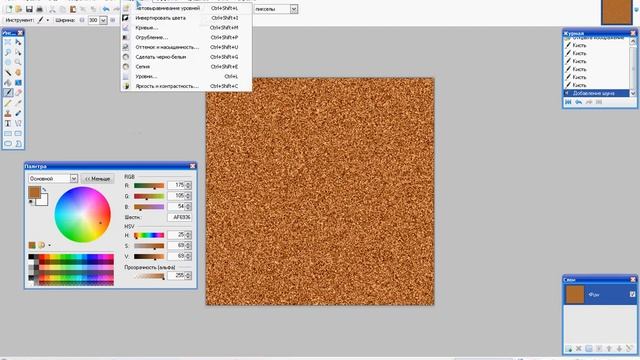Choose Оттенок и насыщенность... menu item
Image resolution: width=640 pixels, height=360 pixels.
point(186,47)
